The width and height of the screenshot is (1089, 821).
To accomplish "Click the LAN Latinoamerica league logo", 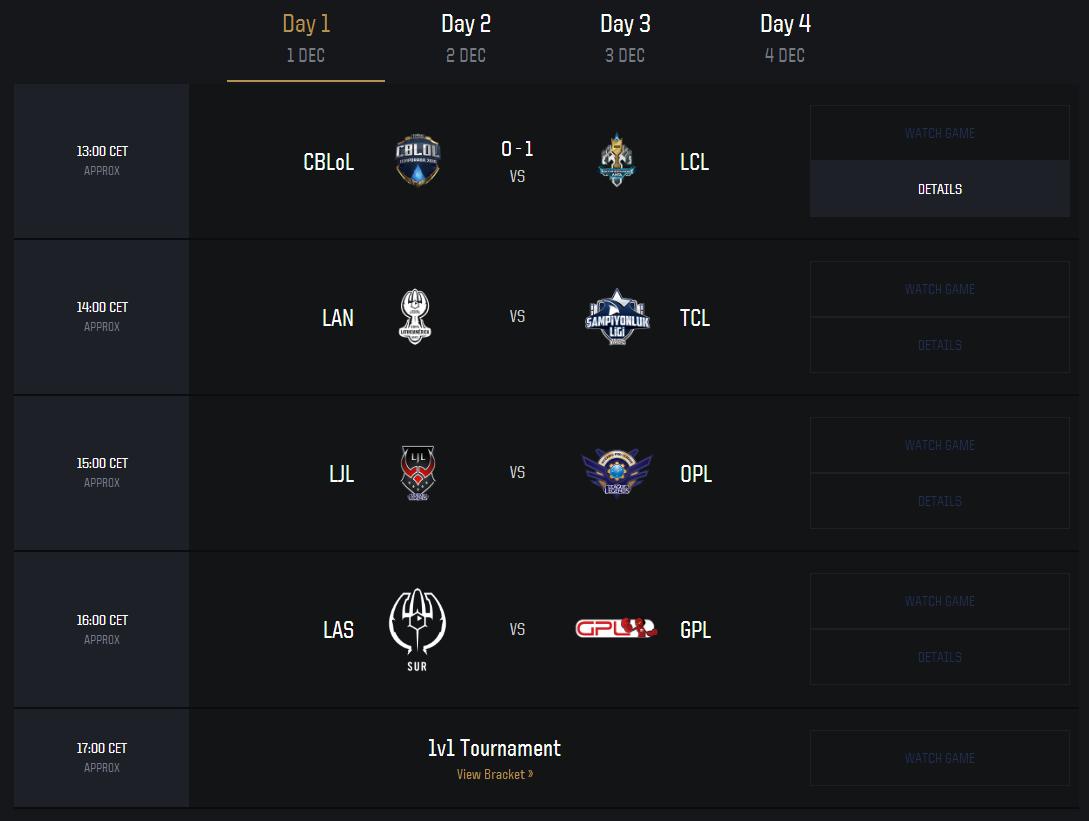I will tap(415, 317).
